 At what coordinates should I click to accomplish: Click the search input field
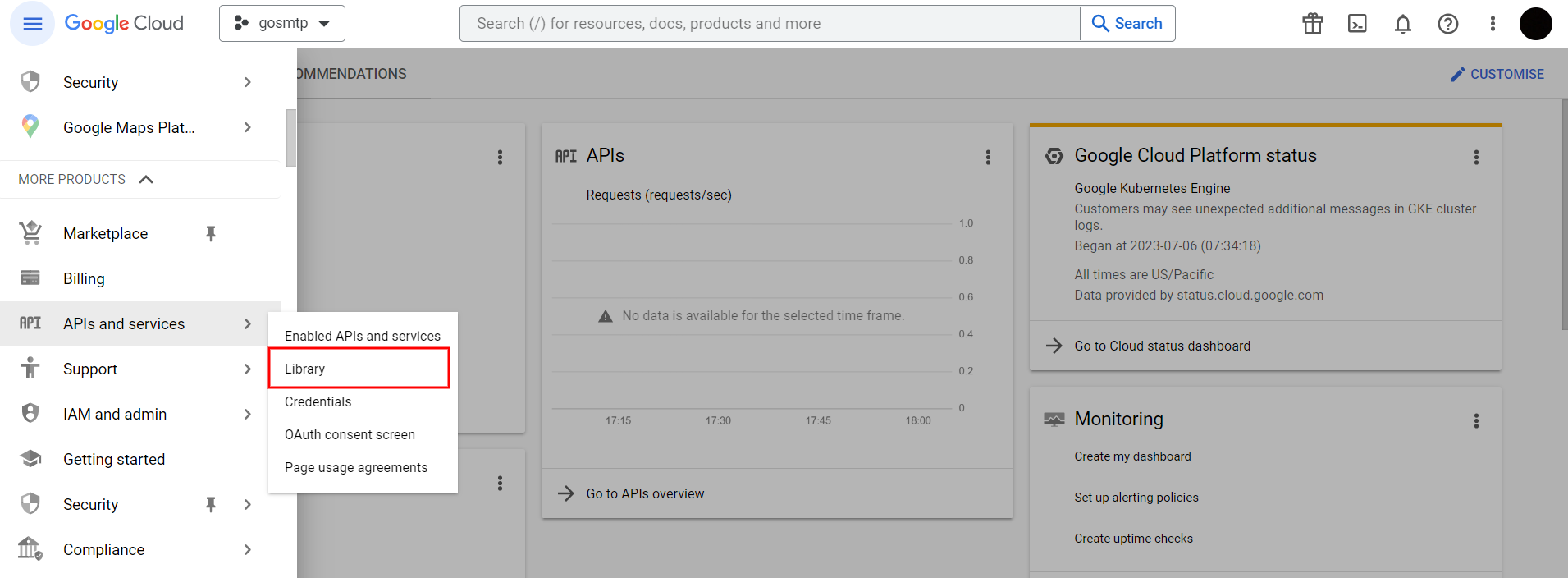[770, 24]
